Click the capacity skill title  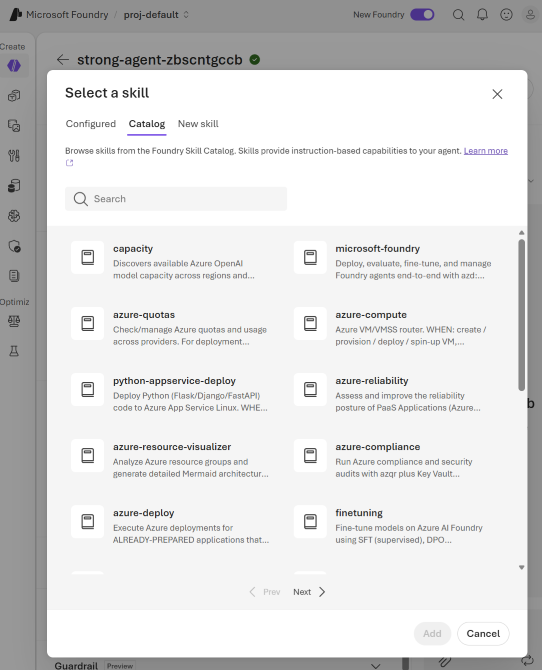tap(133, 249)
